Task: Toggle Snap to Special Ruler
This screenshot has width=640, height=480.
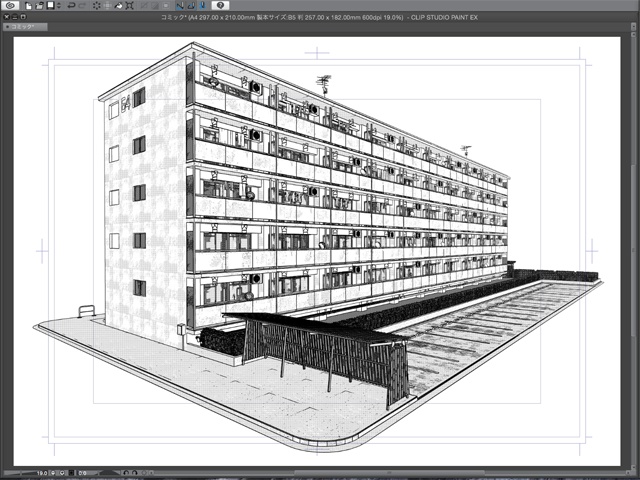Action: tap(191, 6)
